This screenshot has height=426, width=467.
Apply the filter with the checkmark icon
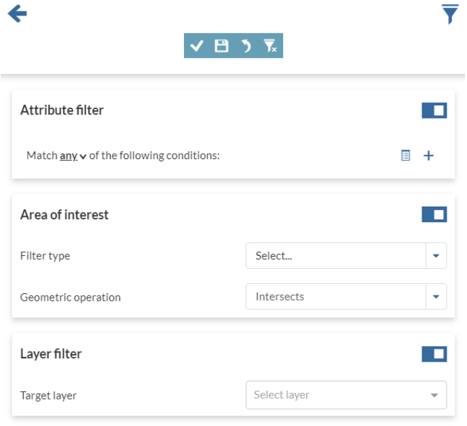[197, 46]
